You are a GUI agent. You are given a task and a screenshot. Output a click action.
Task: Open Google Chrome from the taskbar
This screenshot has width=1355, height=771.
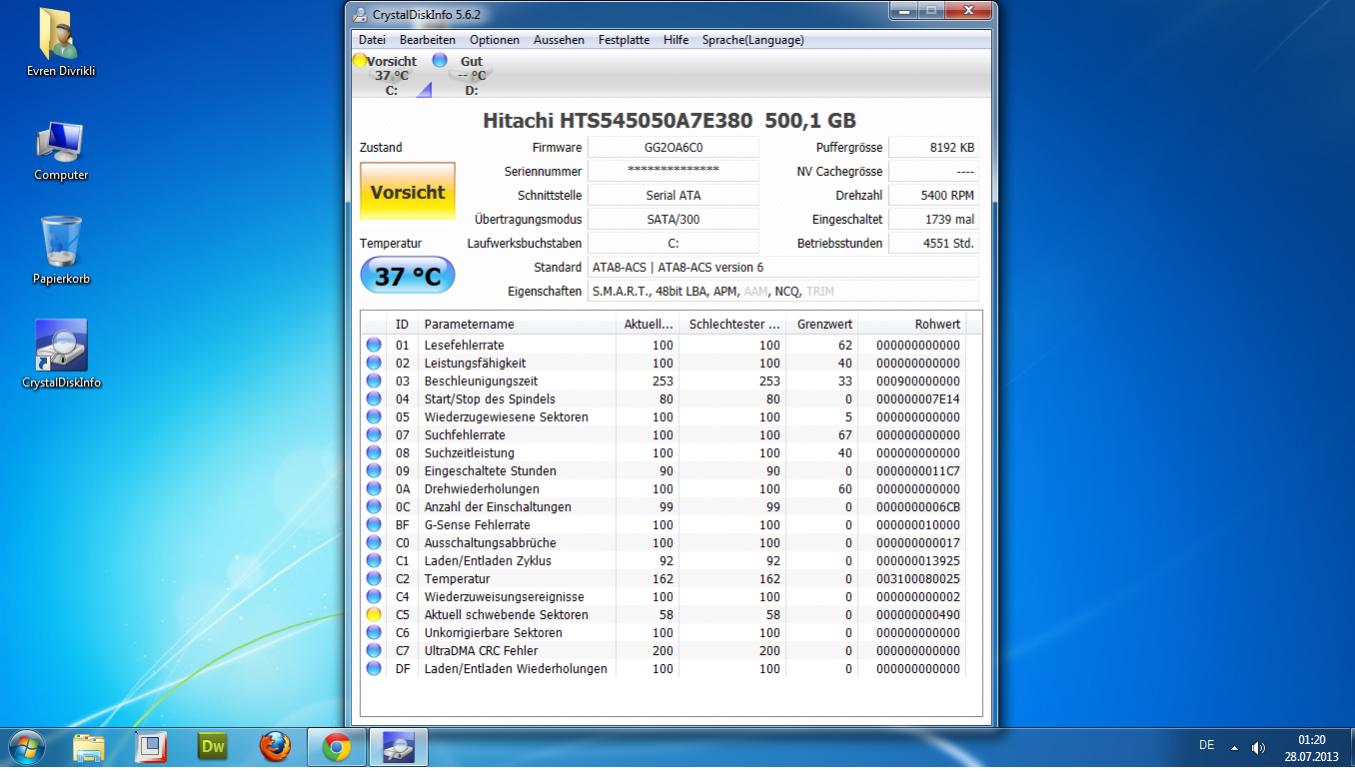(336, 747)
